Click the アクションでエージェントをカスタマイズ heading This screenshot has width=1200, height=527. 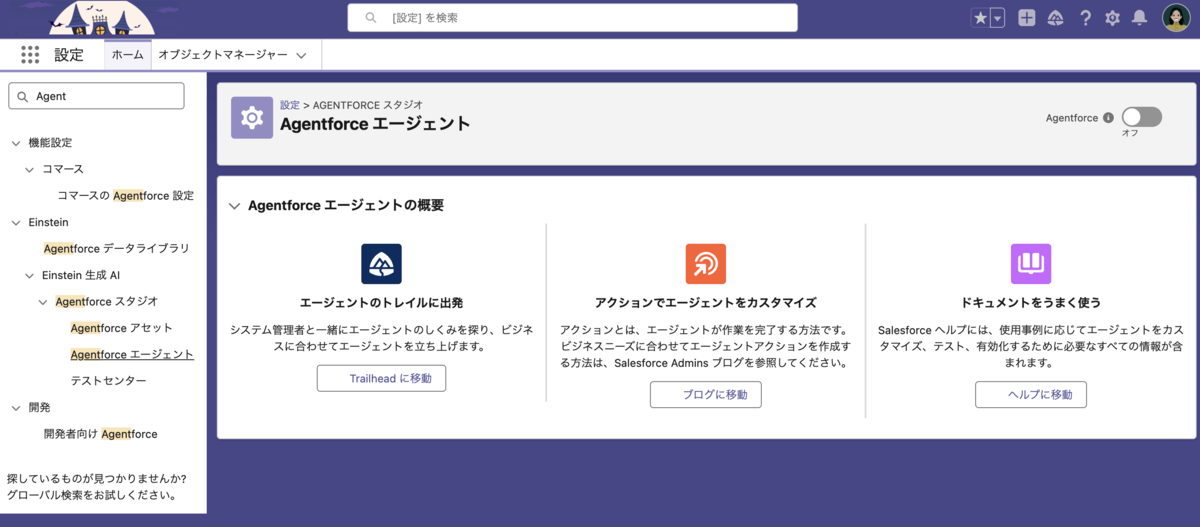(x=705, y=302)
